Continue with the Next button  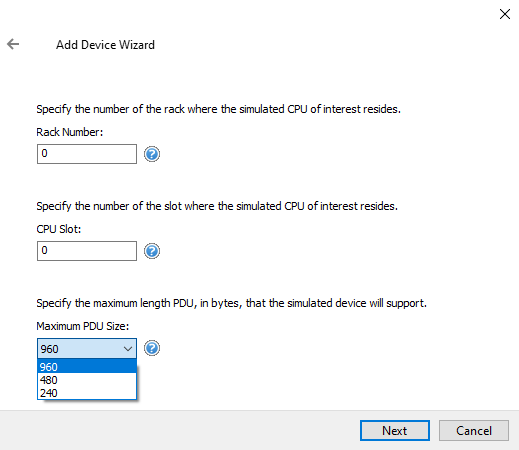point(395,430)
